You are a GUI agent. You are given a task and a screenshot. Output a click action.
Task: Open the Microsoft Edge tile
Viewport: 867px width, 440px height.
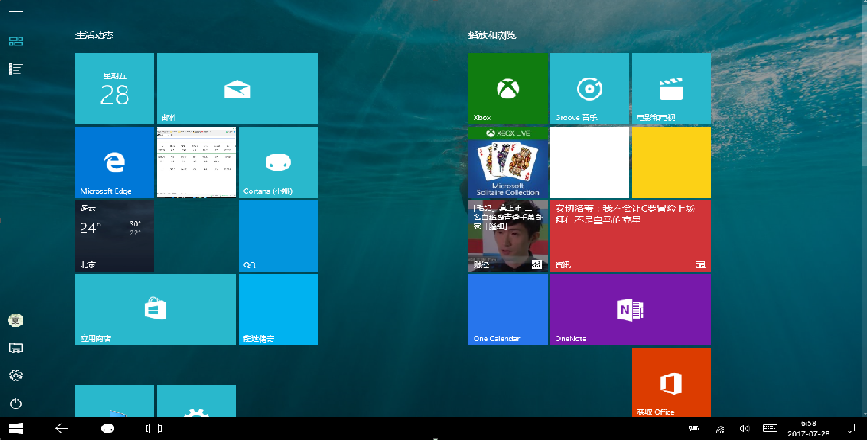tap(114, 162)
